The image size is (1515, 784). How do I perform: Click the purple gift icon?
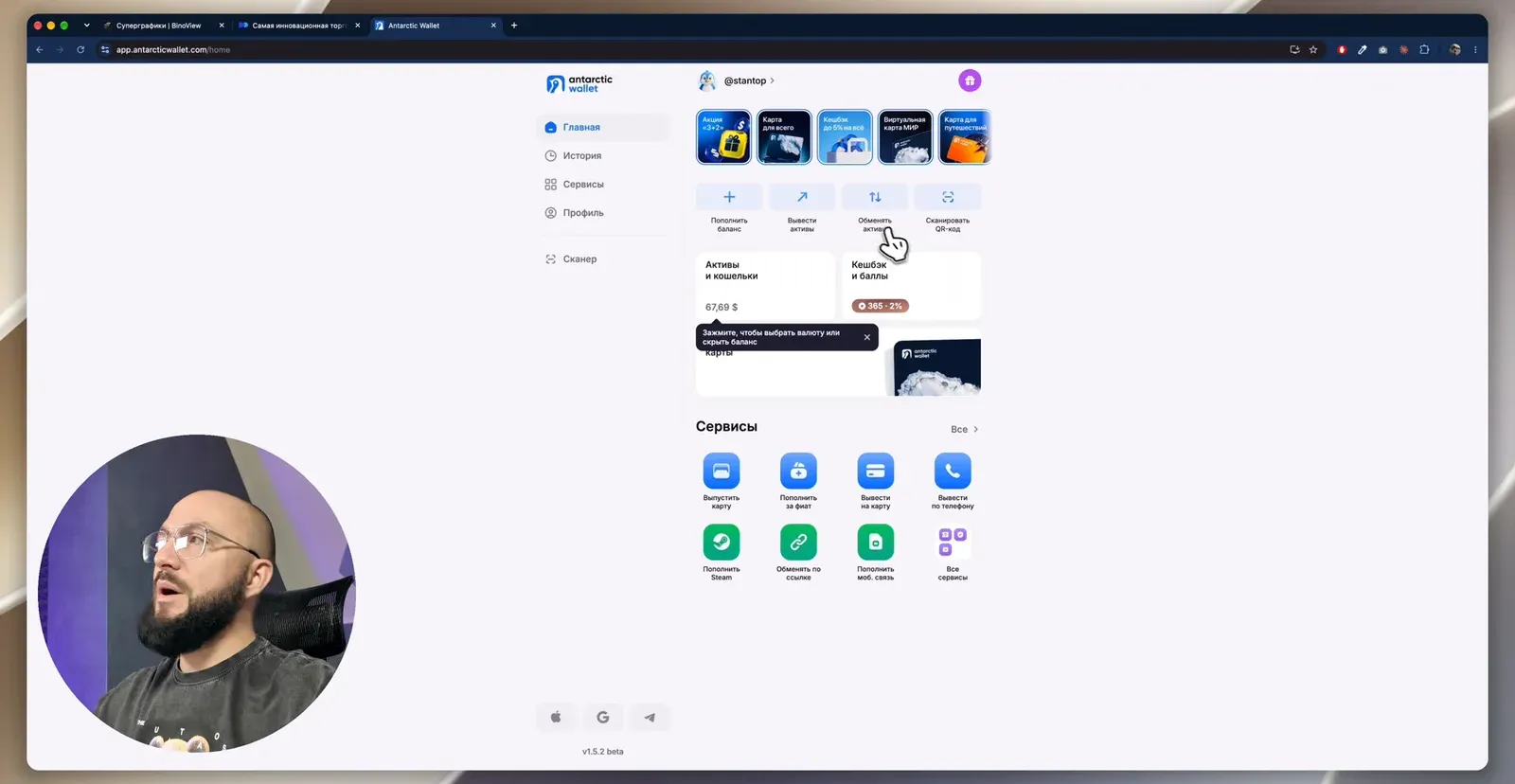point(970,80)
